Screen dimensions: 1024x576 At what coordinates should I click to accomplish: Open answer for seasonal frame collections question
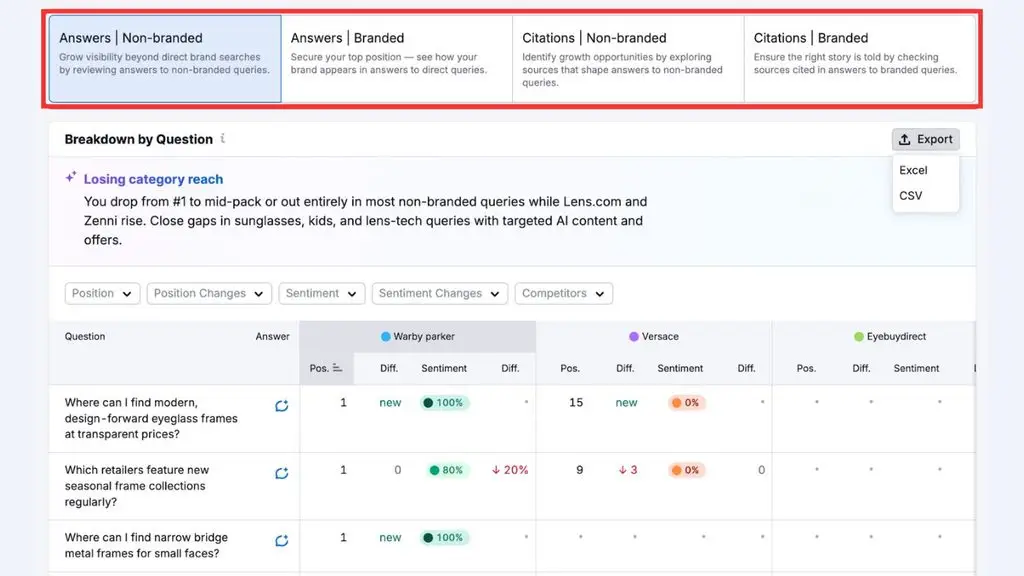(x=281, y=473)
